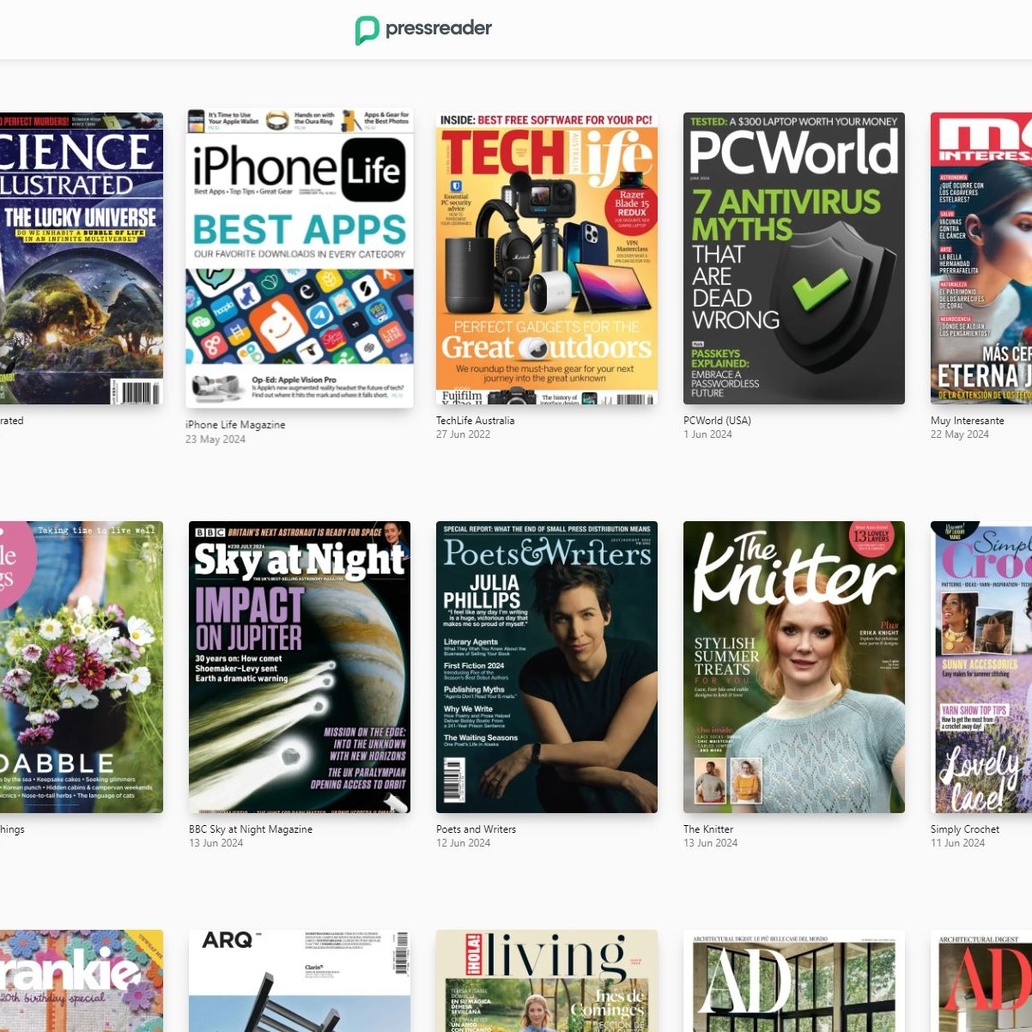Click the PressReader logo in the header

[x=423, y=30]
